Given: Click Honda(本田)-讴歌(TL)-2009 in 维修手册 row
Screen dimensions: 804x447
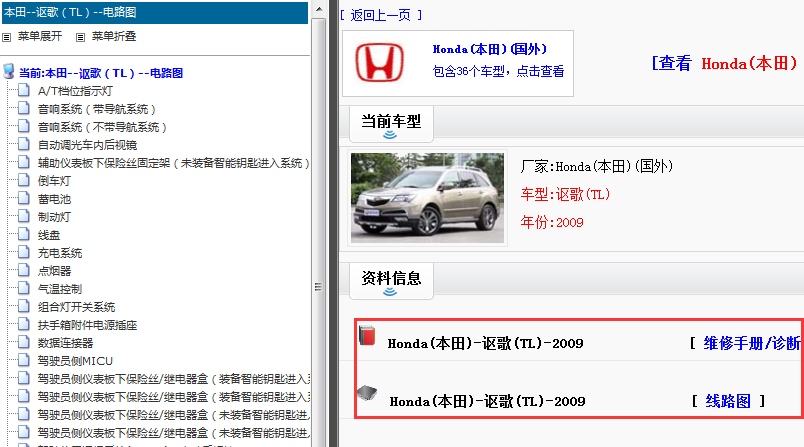Looking at the screenshot, I should click(x=485, y=343).
